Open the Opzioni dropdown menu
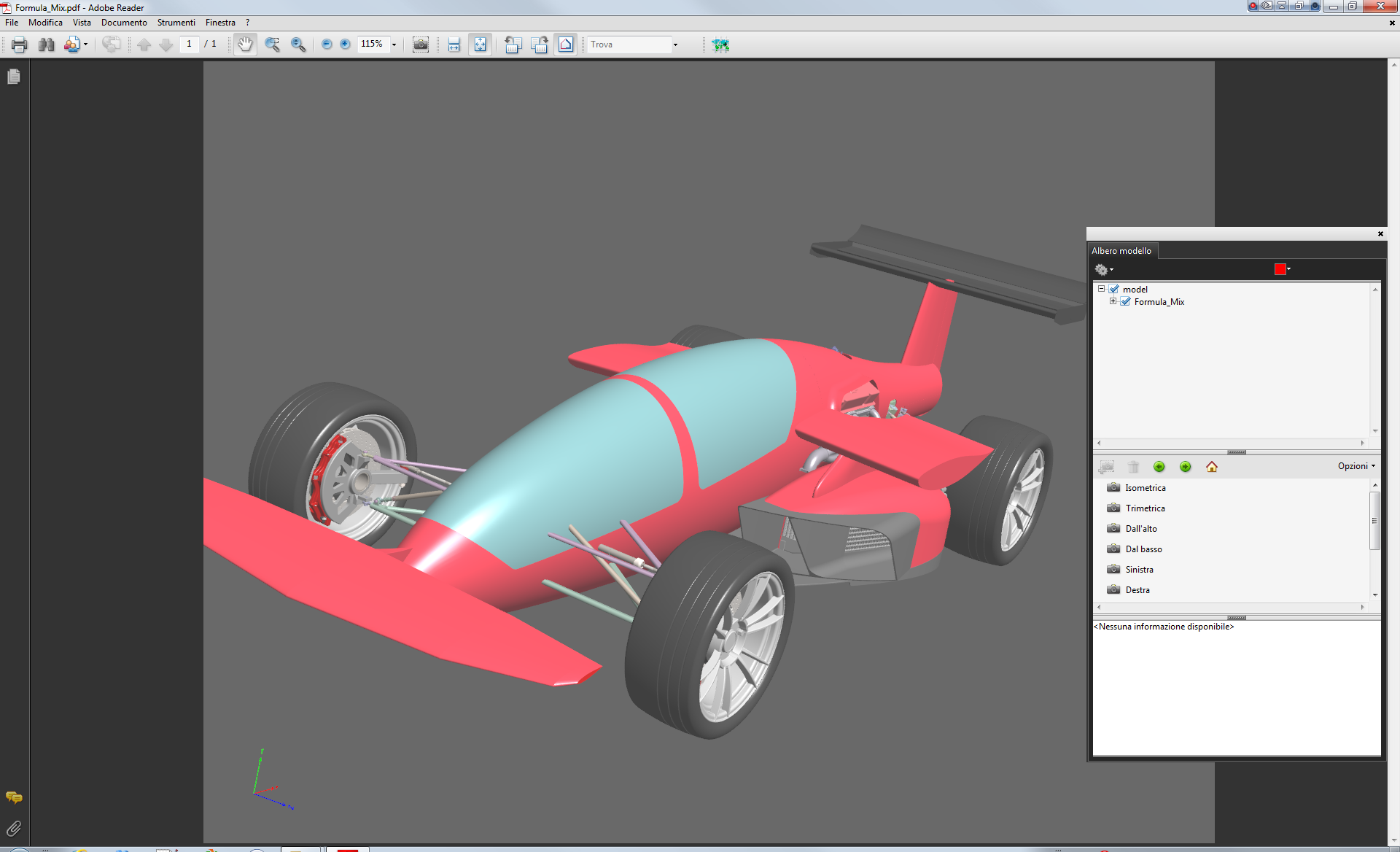 (1355, 465)
